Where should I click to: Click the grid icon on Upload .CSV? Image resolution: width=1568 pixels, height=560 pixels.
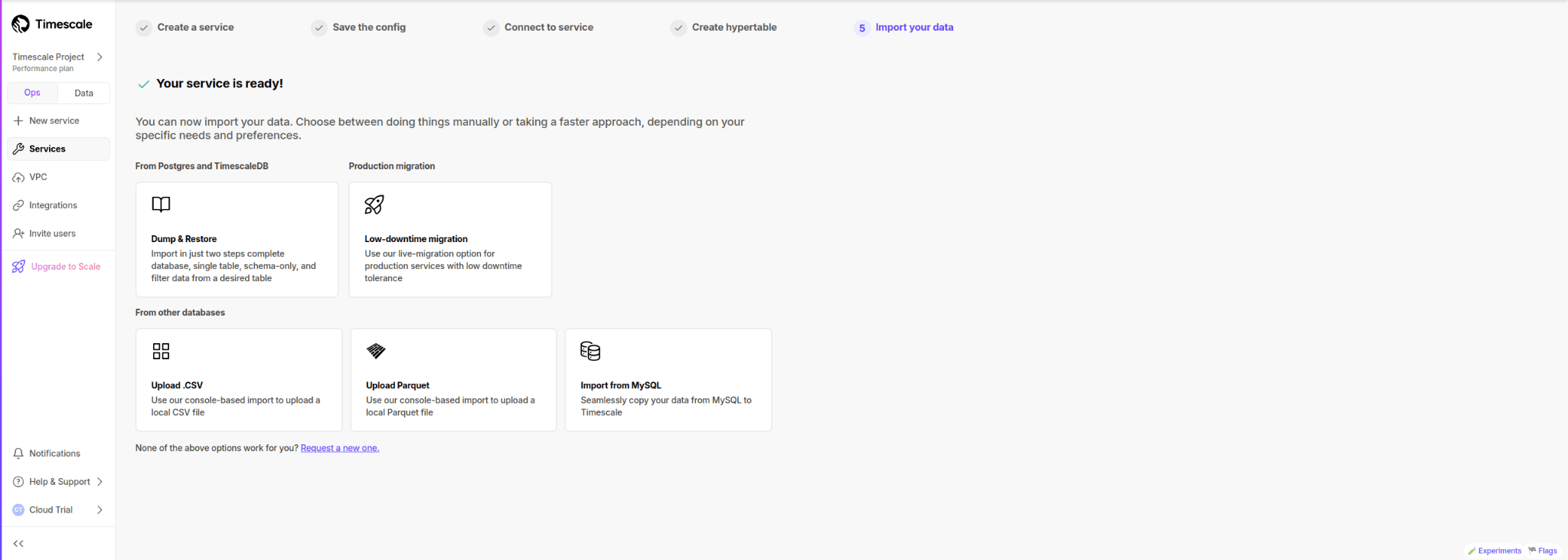(x=161, y=351)
